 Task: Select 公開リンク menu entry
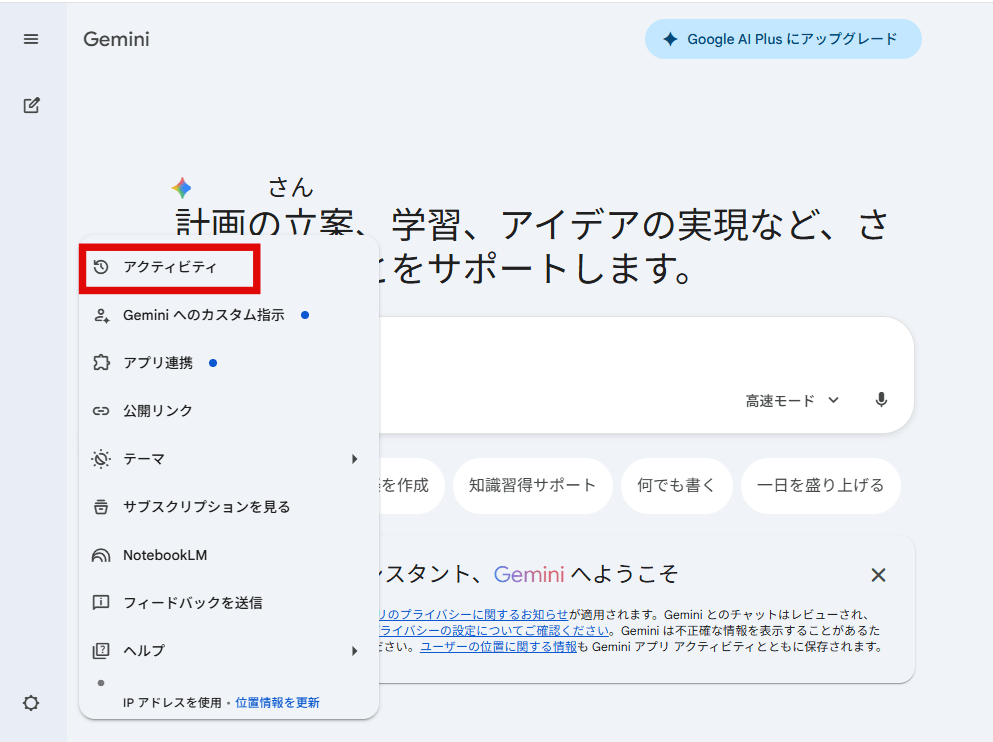(229, 411)
